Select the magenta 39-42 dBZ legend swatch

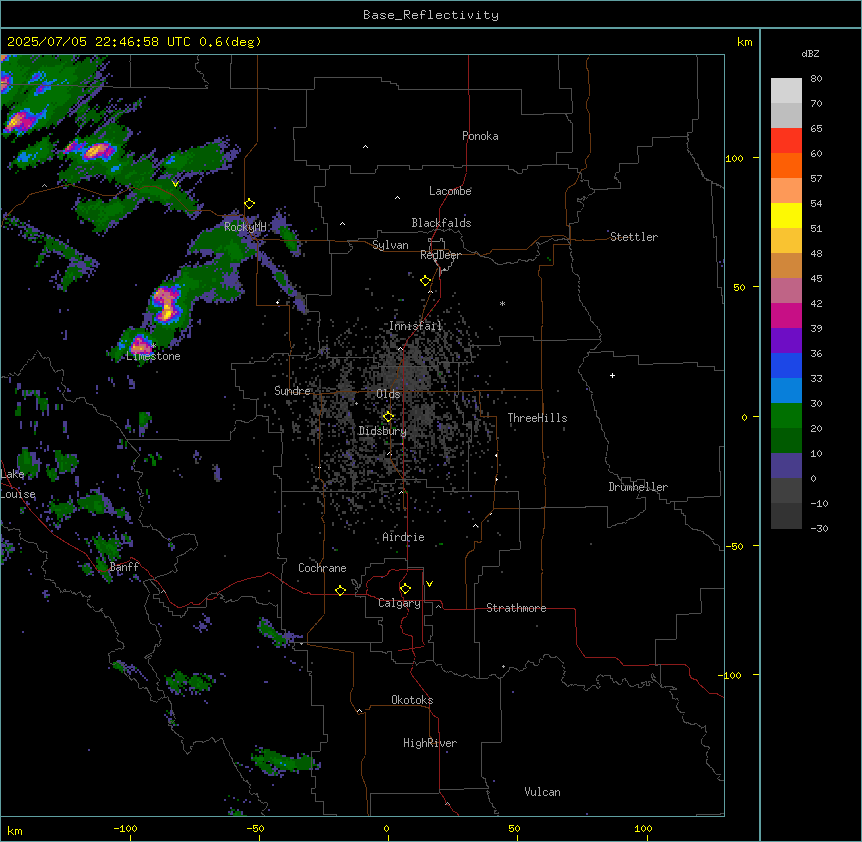[786, 315]
